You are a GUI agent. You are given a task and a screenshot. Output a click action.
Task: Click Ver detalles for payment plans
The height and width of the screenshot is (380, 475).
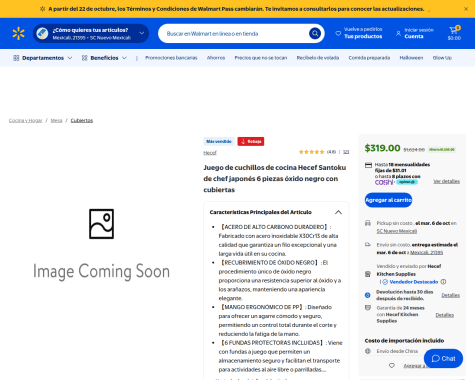tap(446, 181)
